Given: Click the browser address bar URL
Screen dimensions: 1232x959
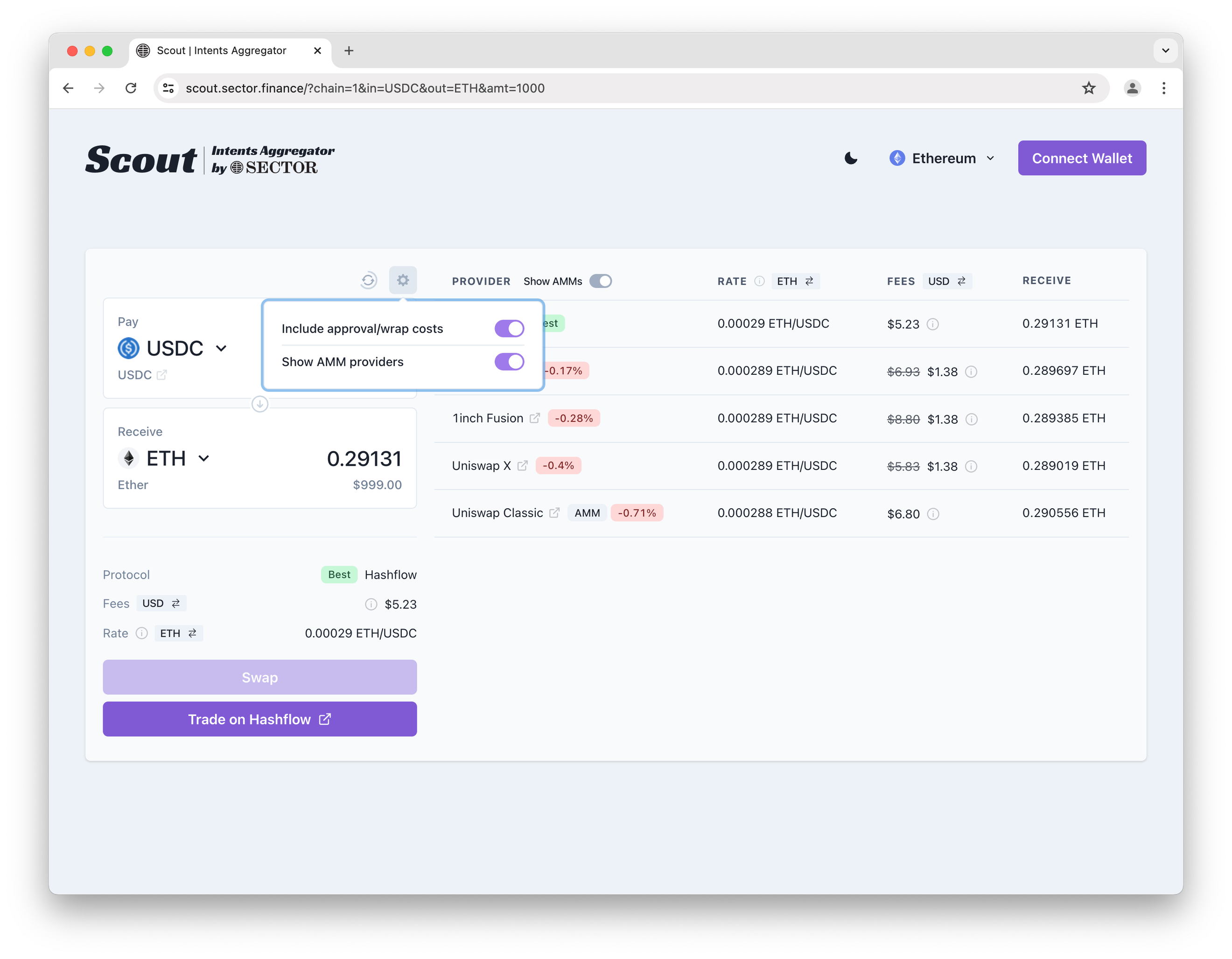Looking at the screenshot, I should pos(365,88).
